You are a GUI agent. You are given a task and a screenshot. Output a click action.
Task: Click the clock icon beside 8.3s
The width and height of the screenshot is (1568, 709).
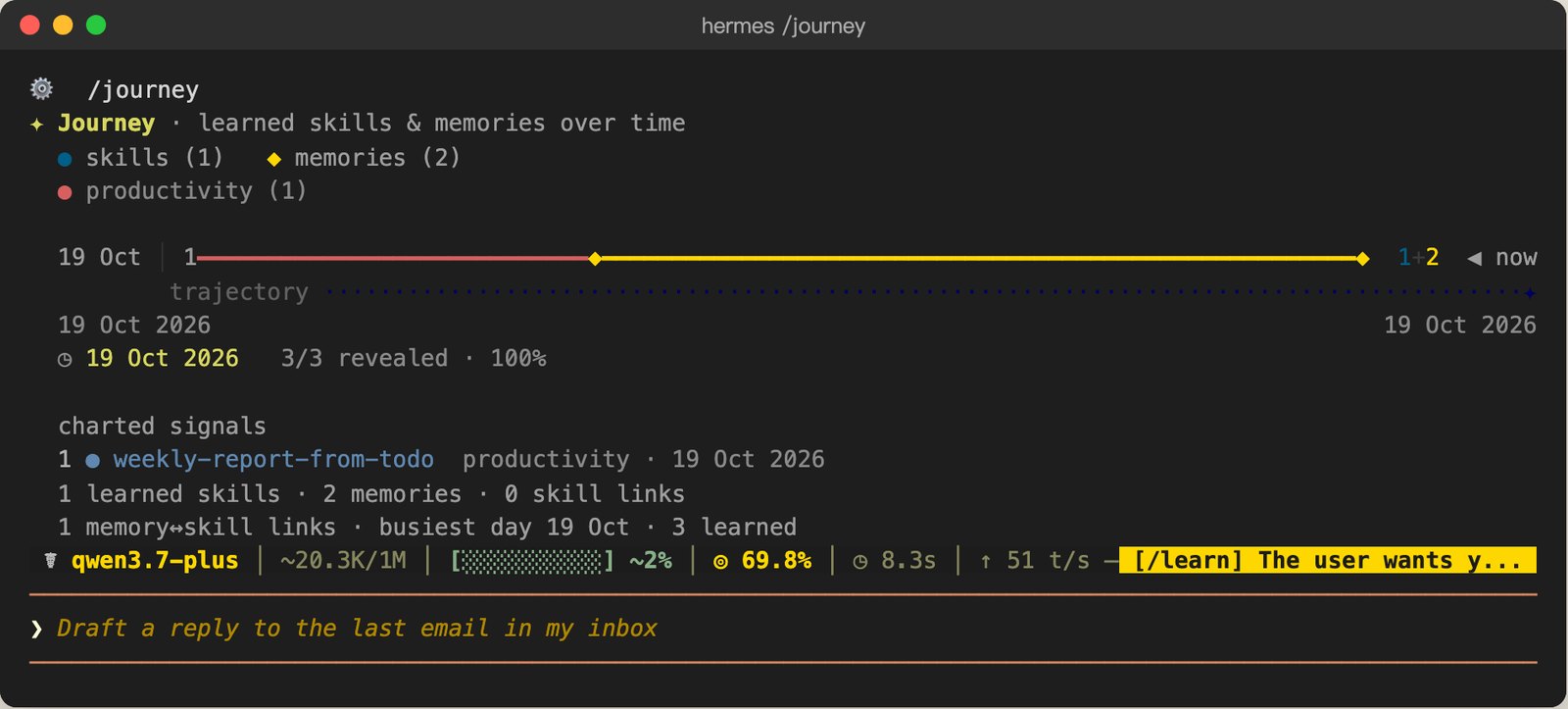click(x=860, y=562)
